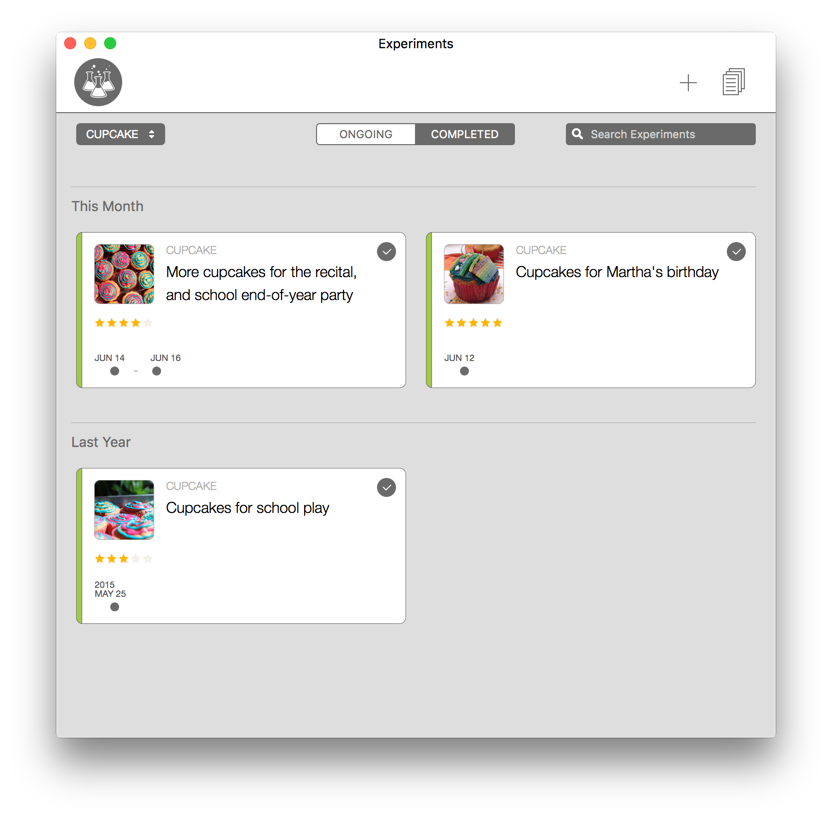
Task: Focus the Search Experiments field
Action: (661, 134)
